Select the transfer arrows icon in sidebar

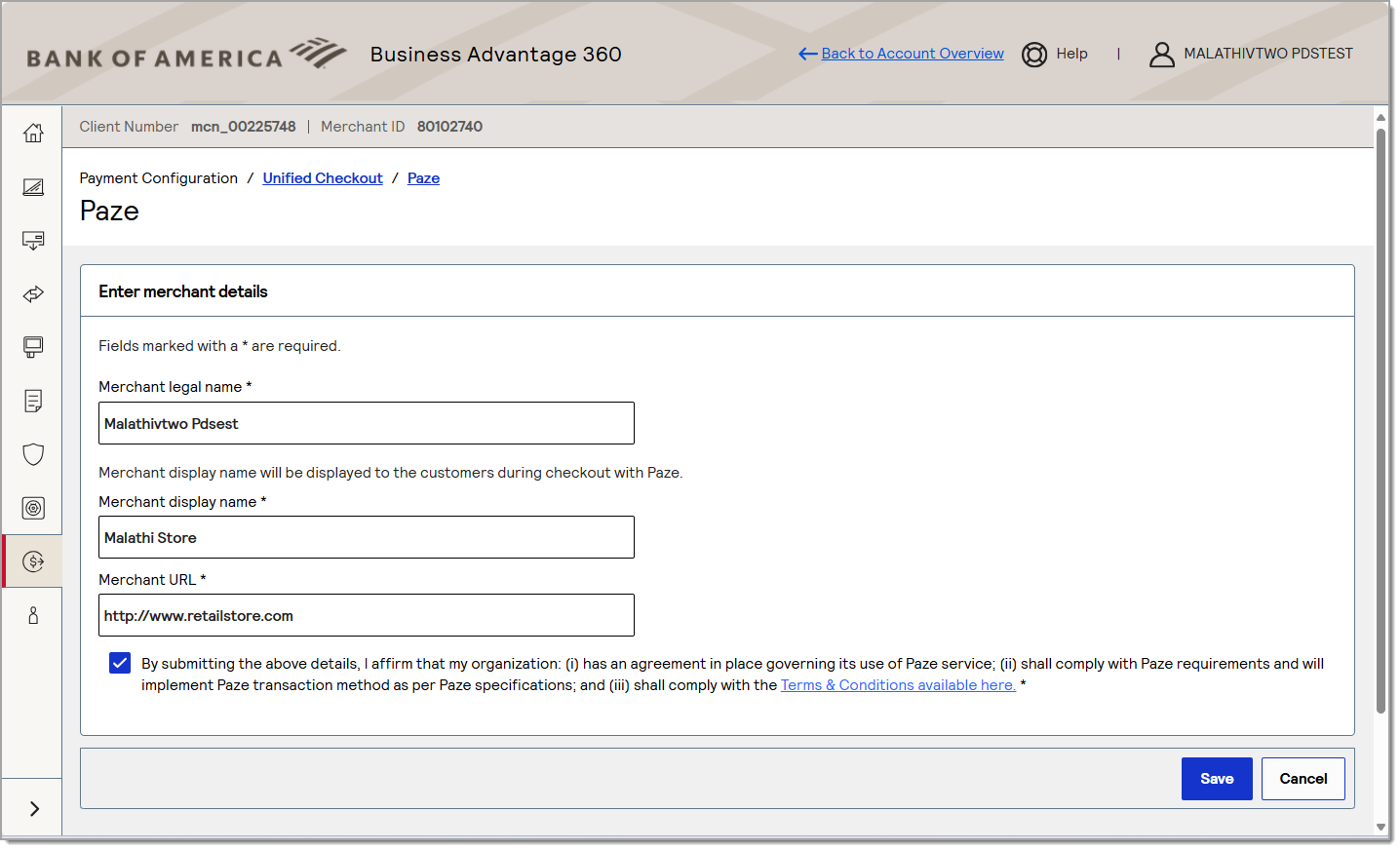pos(33,294)
